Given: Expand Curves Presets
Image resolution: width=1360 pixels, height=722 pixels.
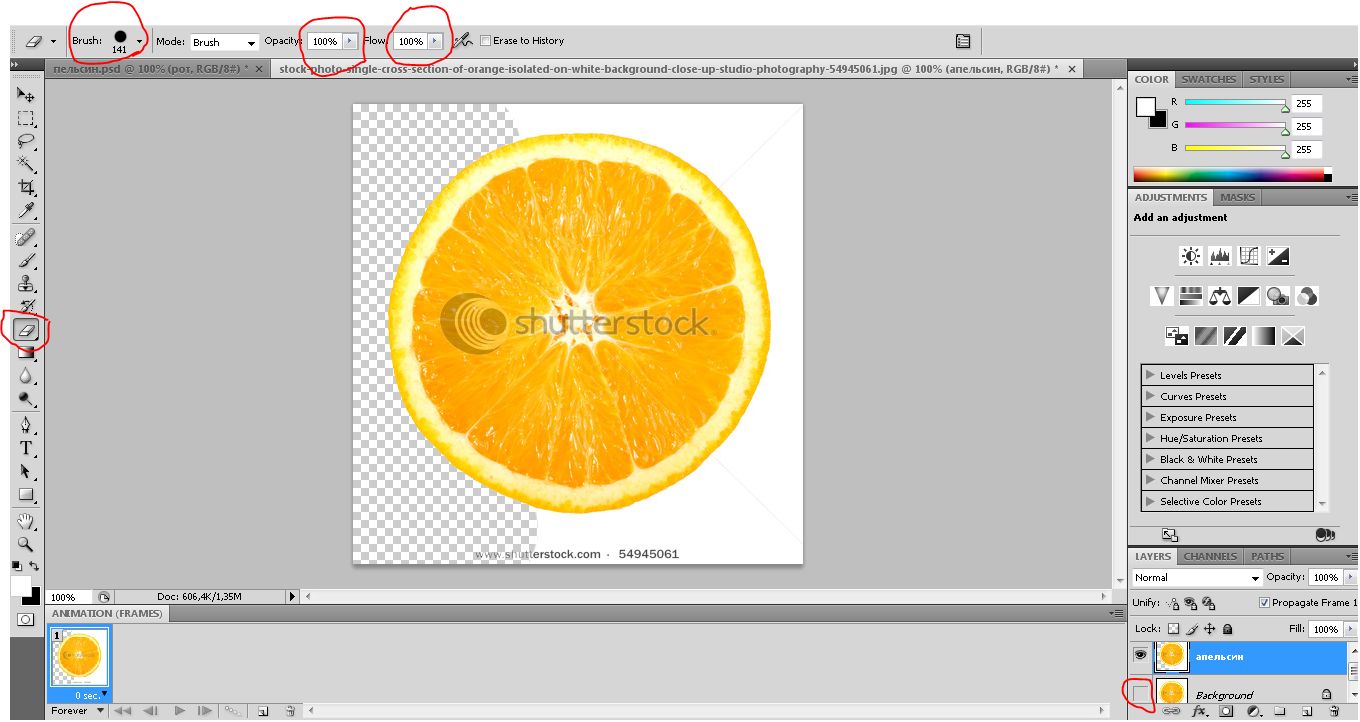Looking at the screenshot, I should [x=1149, y=396].
